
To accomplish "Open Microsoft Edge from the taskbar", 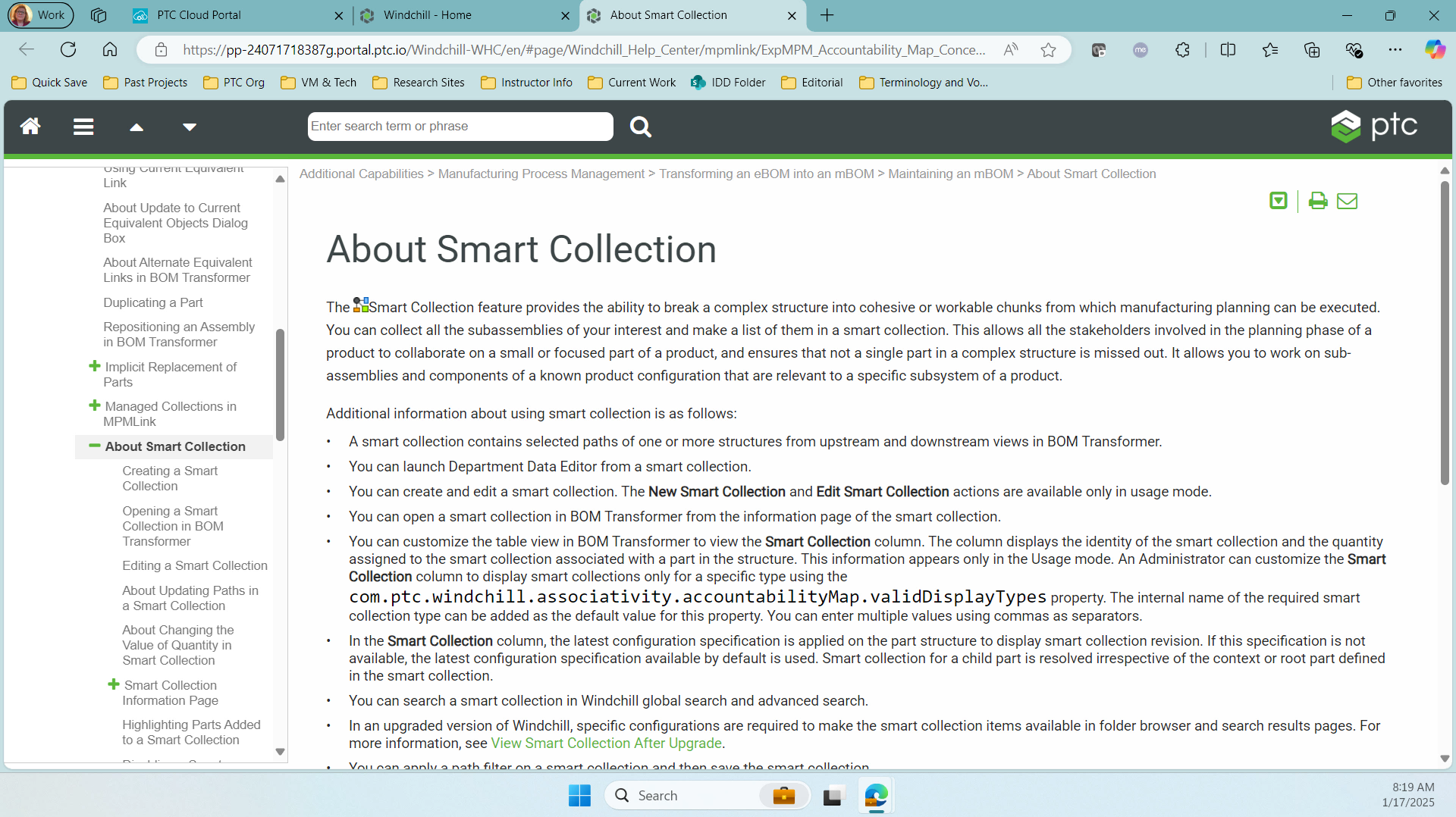I will [x=876, y=796].
